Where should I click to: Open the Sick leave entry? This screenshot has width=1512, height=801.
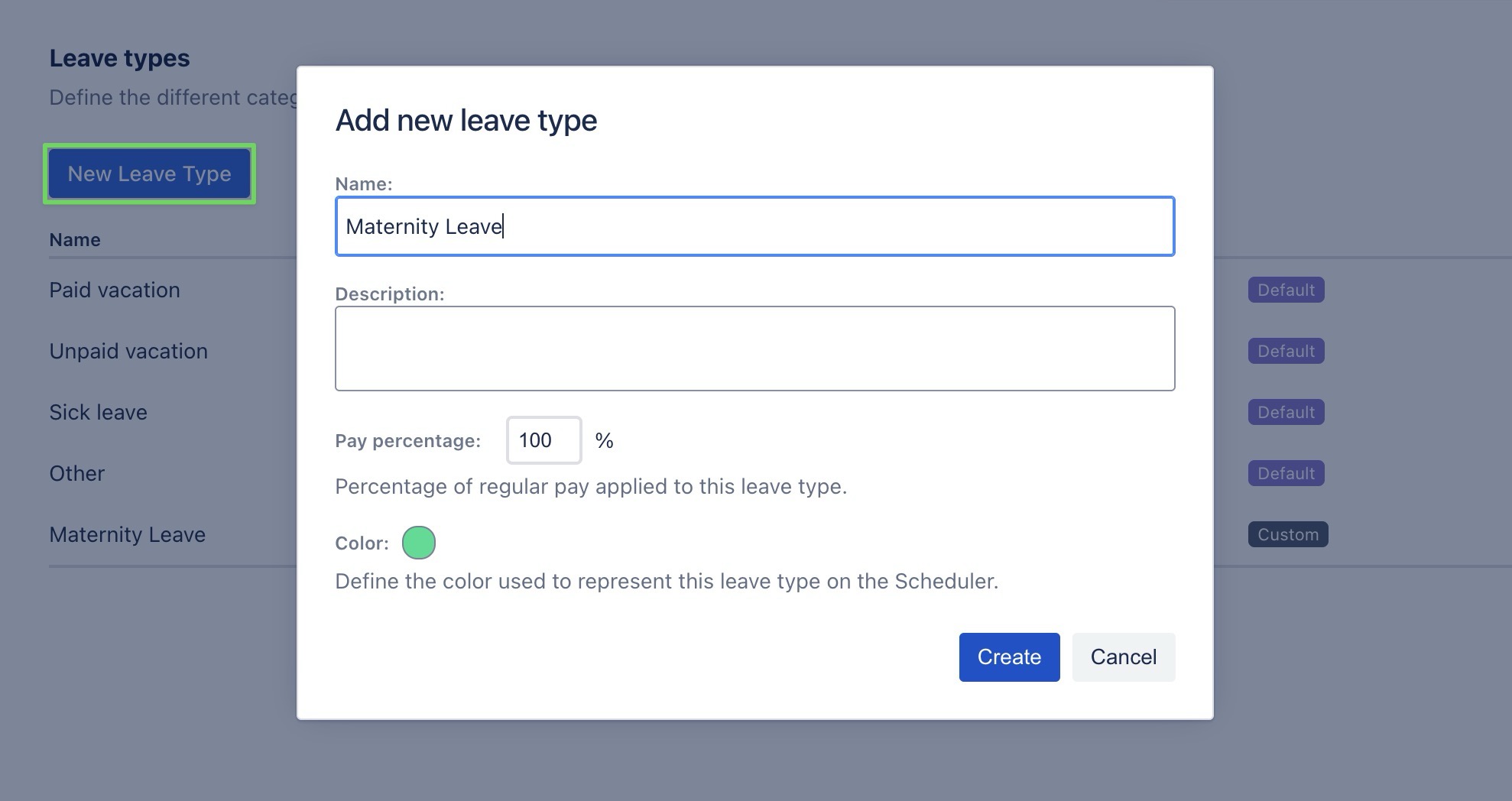pos(98,413)
